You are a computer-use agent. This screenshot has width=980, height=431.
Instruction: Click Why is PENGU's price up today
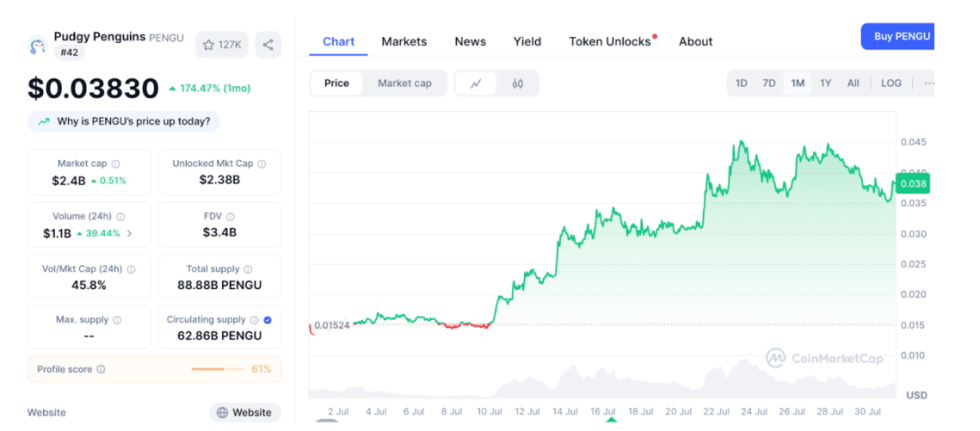[124, 121]
